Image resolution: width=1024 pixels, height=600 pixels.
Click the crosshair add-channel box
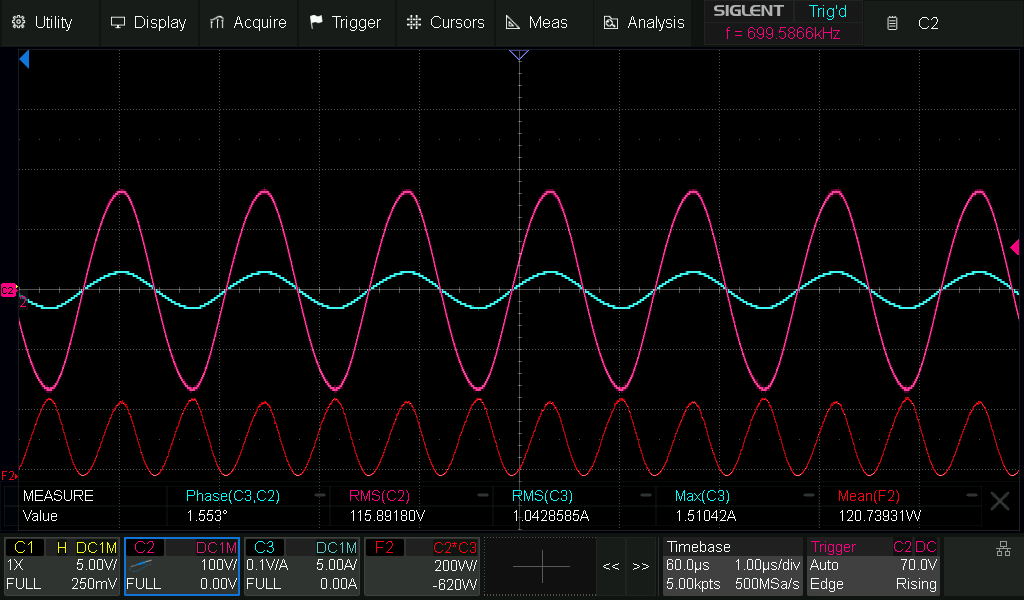tap(541, 566)
